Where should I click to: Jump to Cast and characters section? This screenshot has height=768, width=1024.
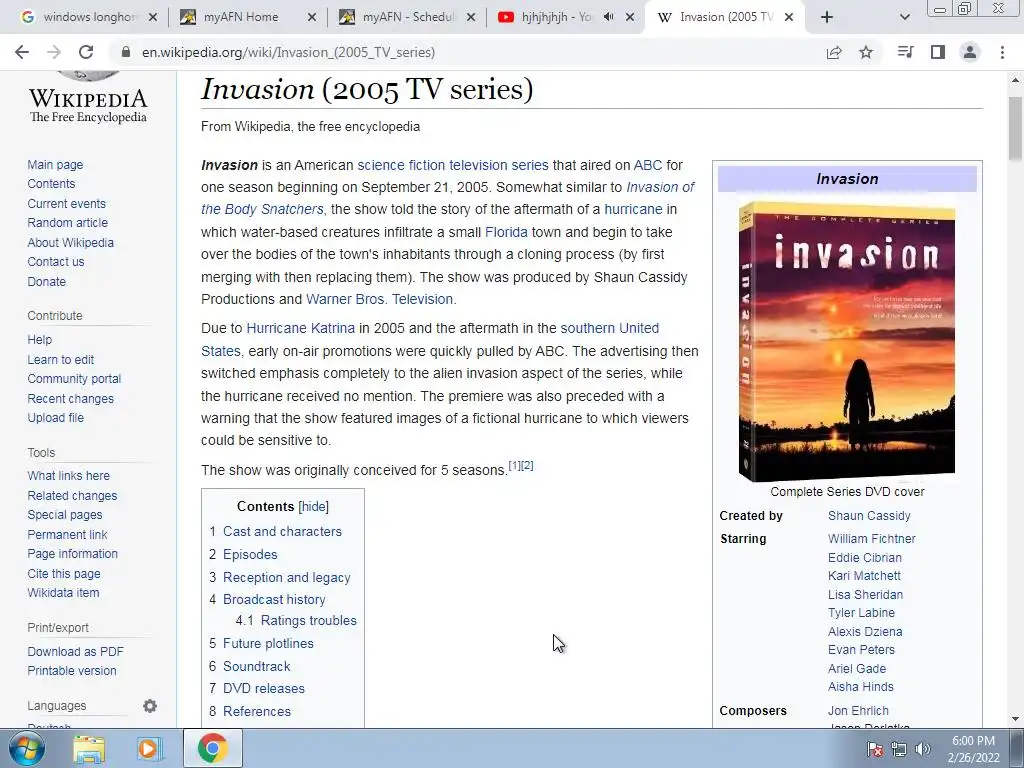(x=282, y=532)
